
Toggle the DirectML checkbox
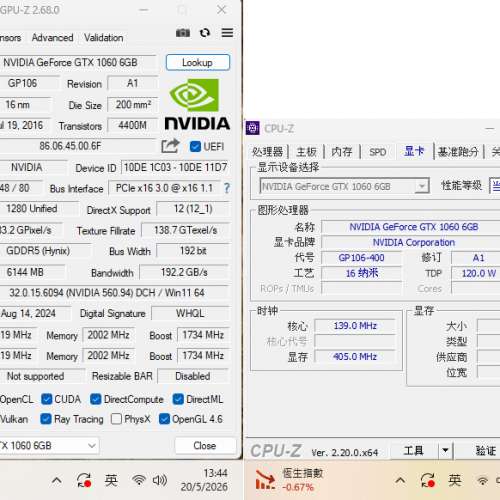click(x=178, y=399)
